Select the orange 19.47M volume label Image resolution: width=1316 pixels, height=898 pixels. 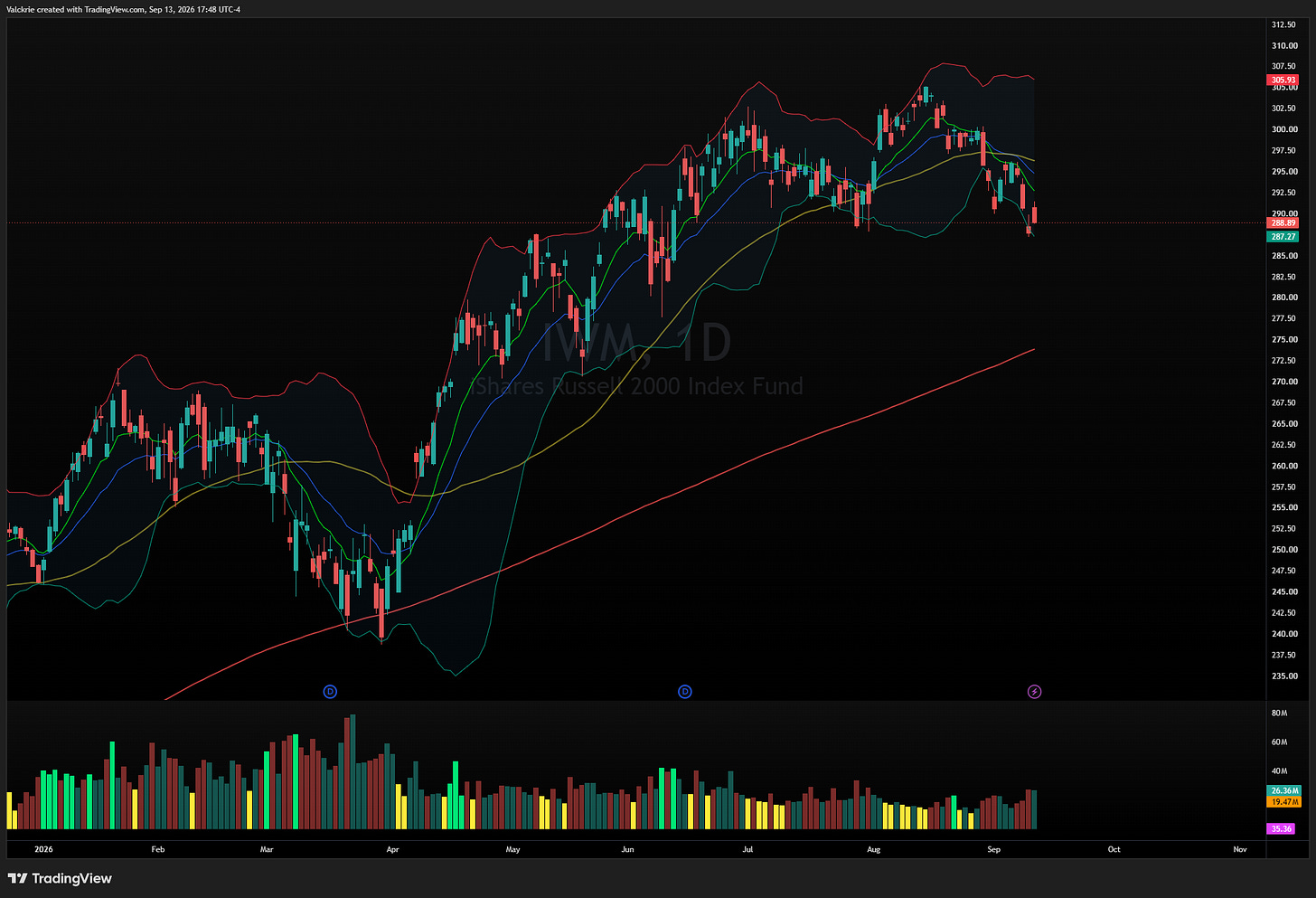pyautogui.click(x=1284, y=802)
